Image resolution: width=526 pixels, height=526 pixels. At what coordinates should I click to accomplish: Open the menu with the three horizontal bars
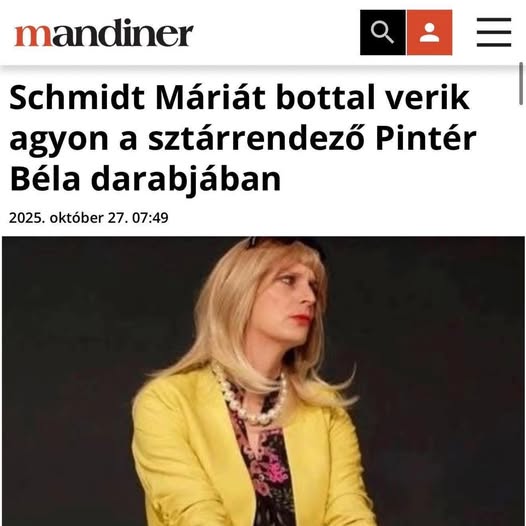(494, 32)
